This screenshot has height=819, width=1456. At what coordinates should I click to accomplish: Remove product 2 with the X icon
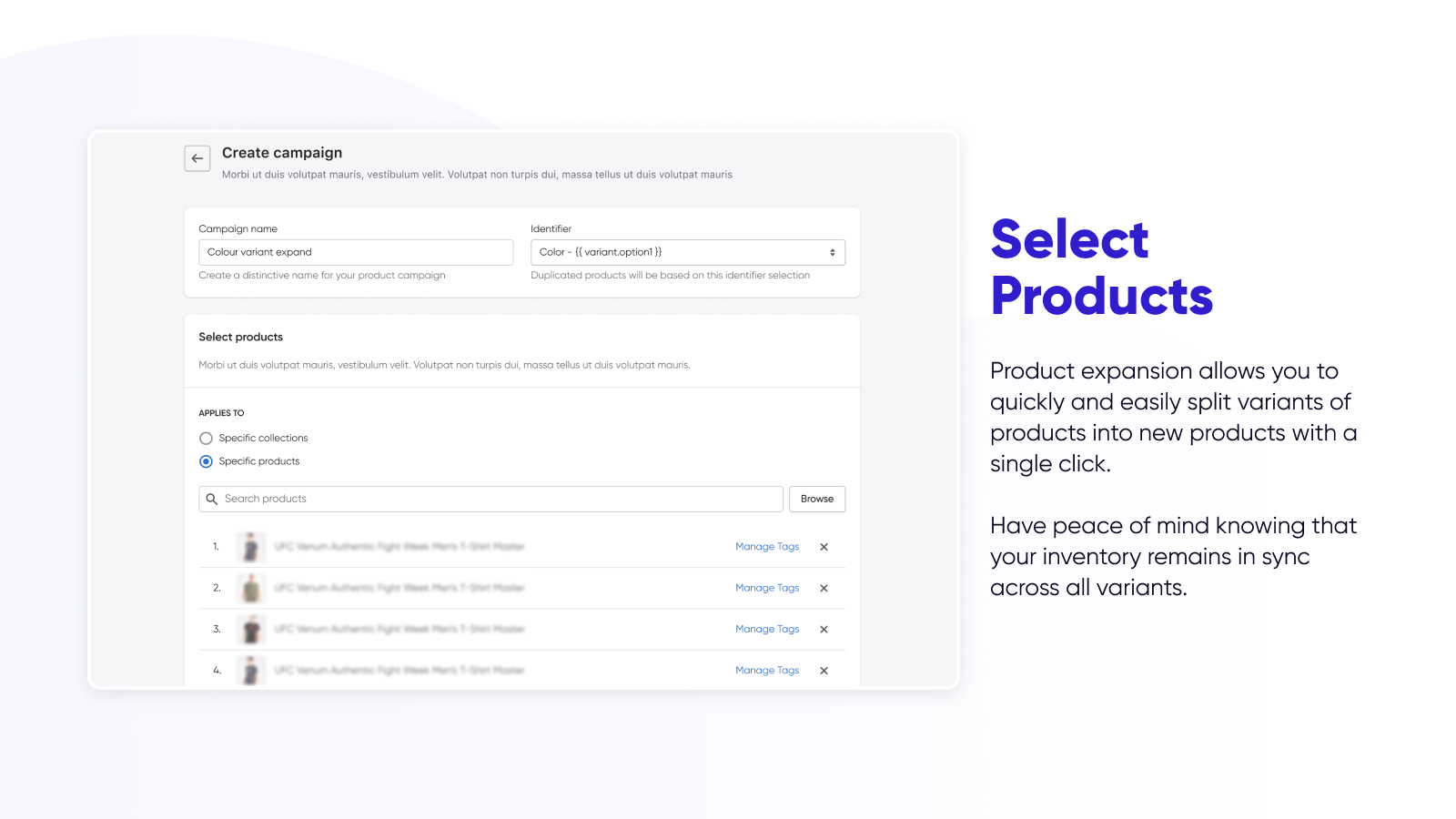(824, 588)
